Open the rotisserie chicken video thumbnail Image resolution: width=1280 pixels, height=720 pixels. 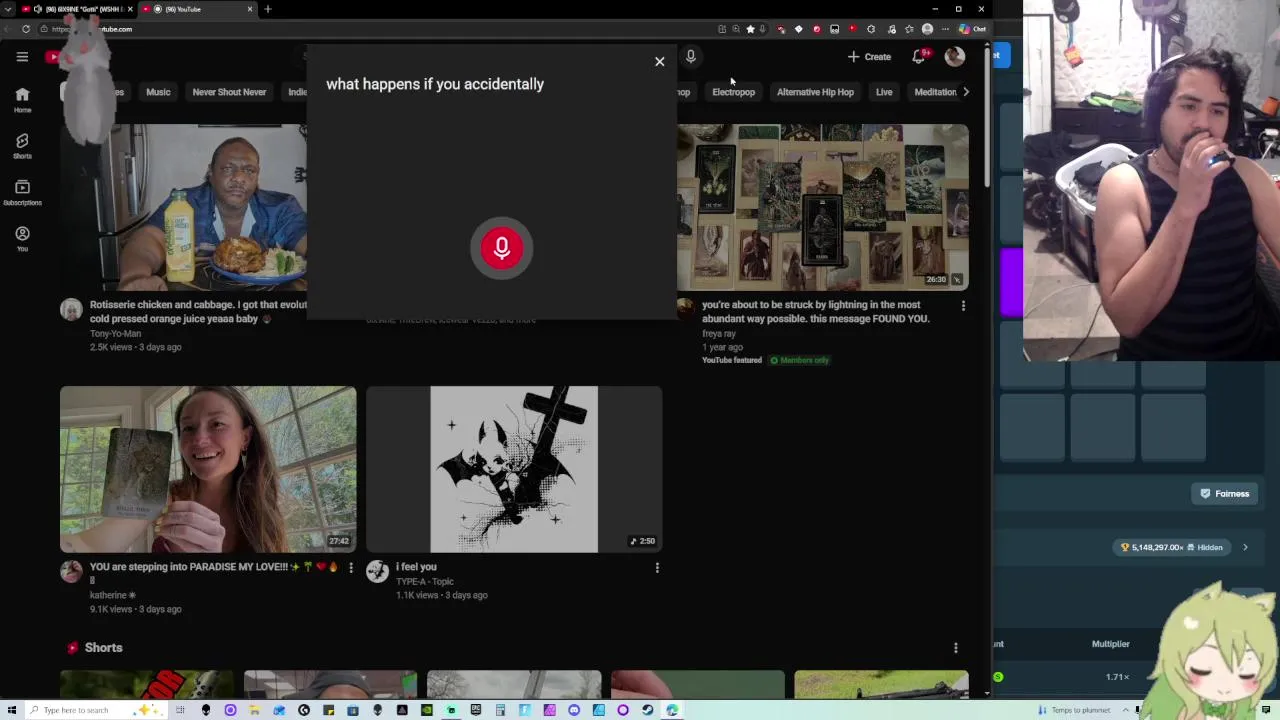click(183, 207)
